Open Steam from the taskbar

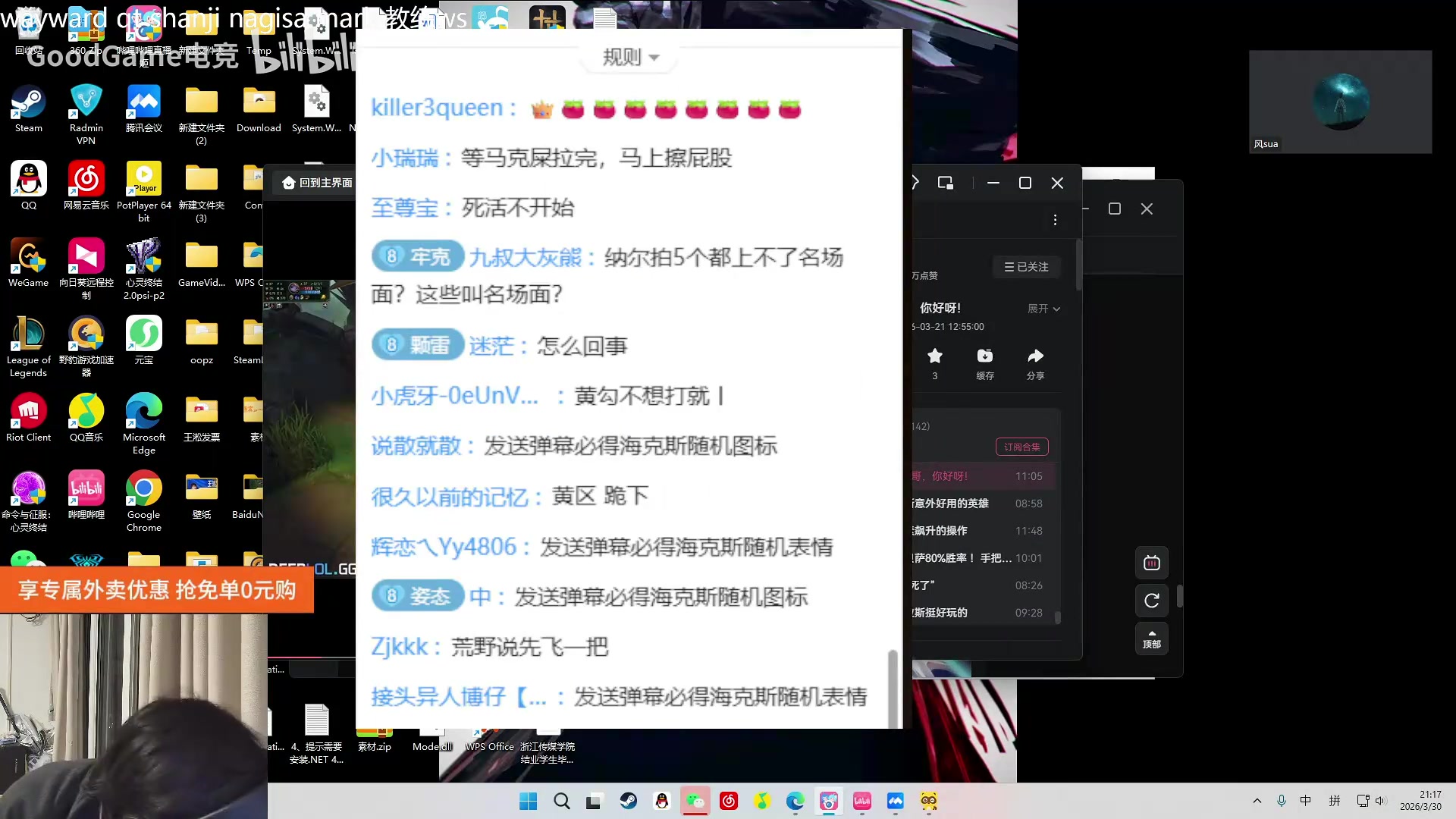click(628, 801)
